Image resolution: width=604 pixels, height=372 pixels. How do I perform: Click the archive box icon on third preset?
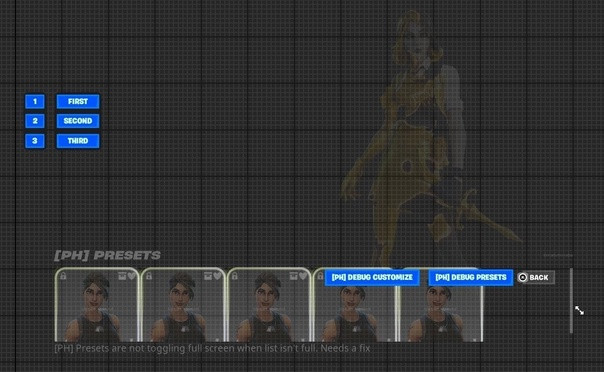(294, 276)
